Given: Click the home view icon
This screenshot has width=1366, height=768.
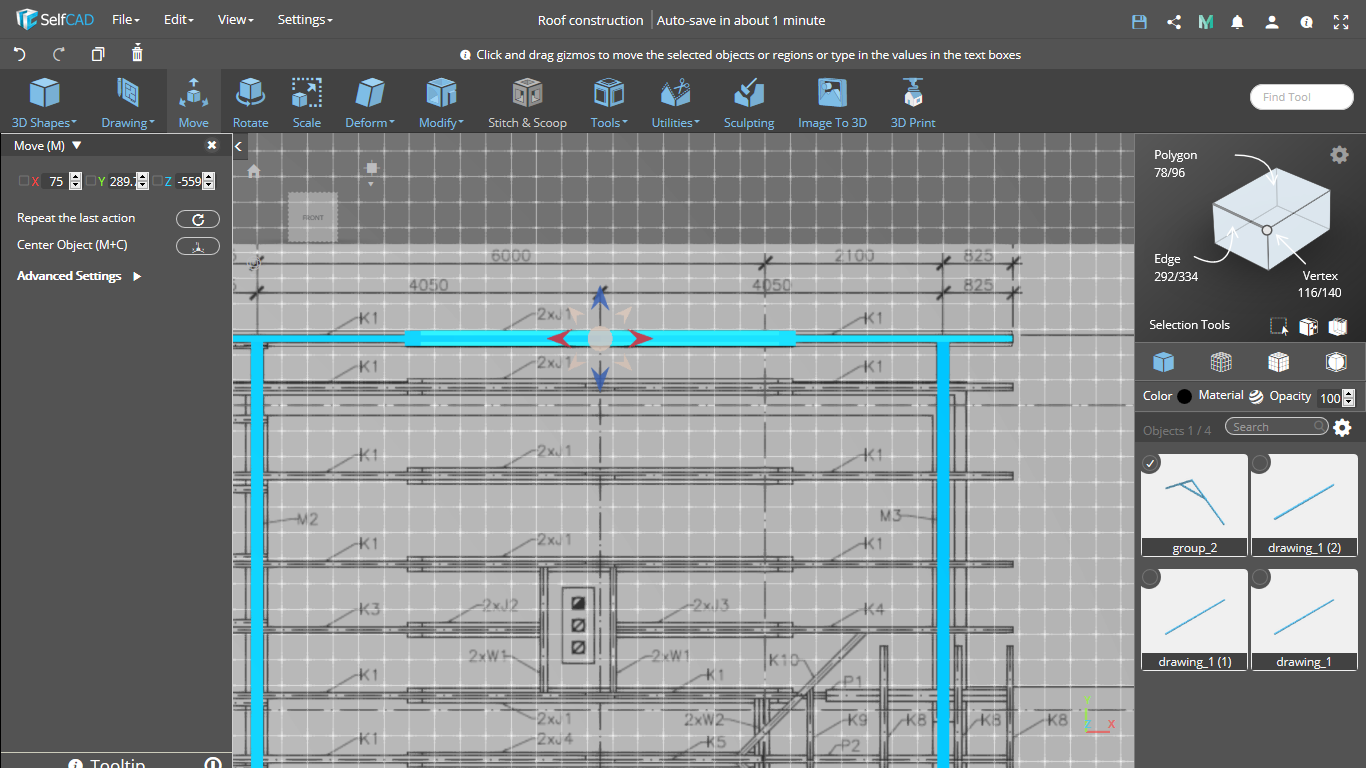Looking at the screenshot, I should tap(254, 171).
